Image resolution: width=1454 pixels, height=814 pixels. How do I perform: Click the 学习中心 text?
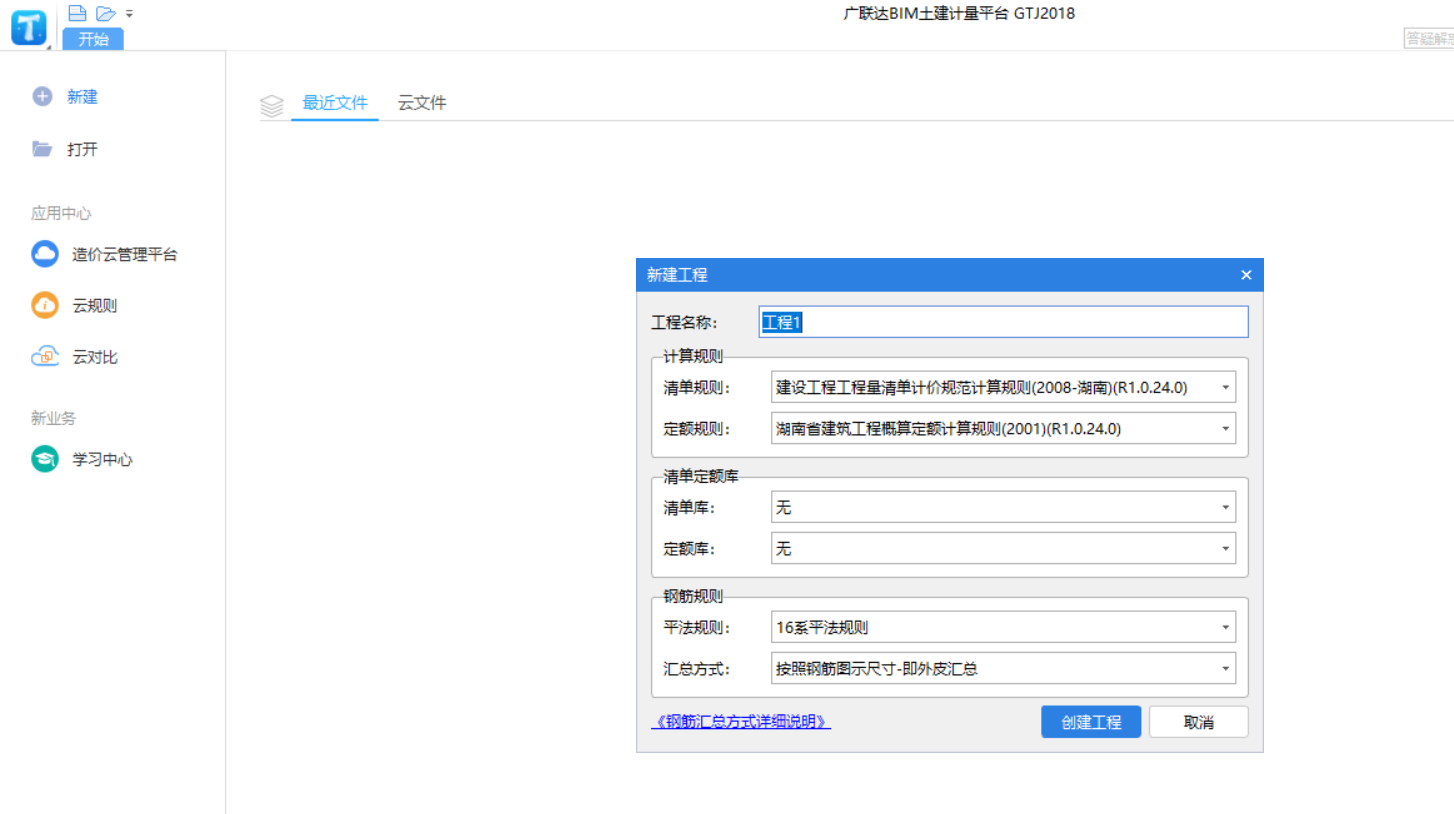[x=102, y=460]
